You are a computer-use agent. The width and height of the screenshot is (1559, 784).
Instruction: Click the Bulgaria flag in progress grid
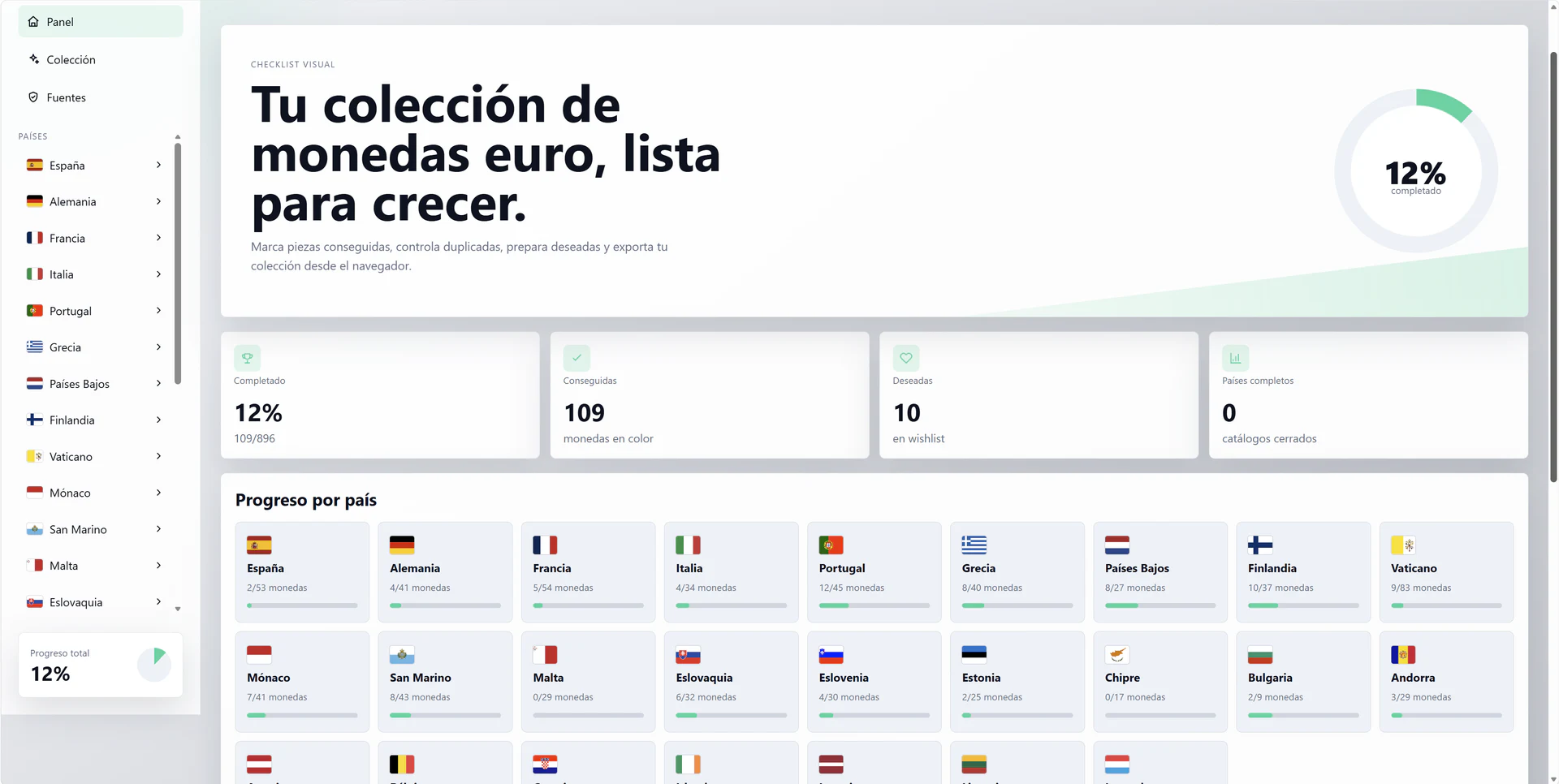click(1260, 654)
